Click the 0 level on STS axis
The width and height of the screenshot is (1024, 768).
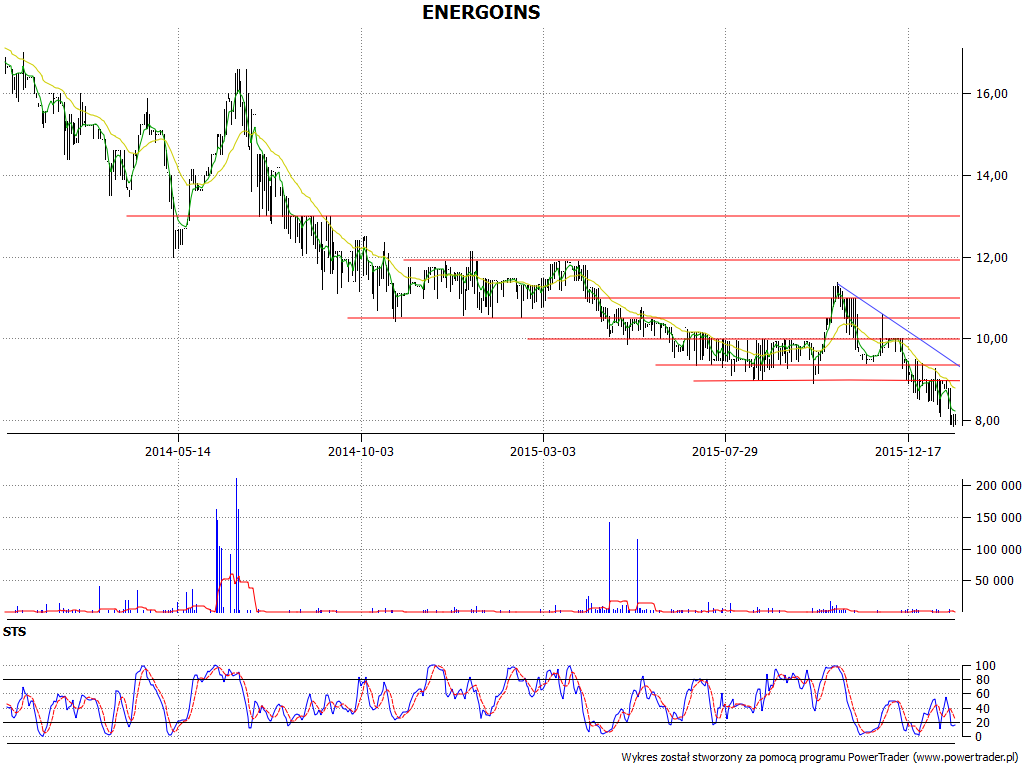978,737
